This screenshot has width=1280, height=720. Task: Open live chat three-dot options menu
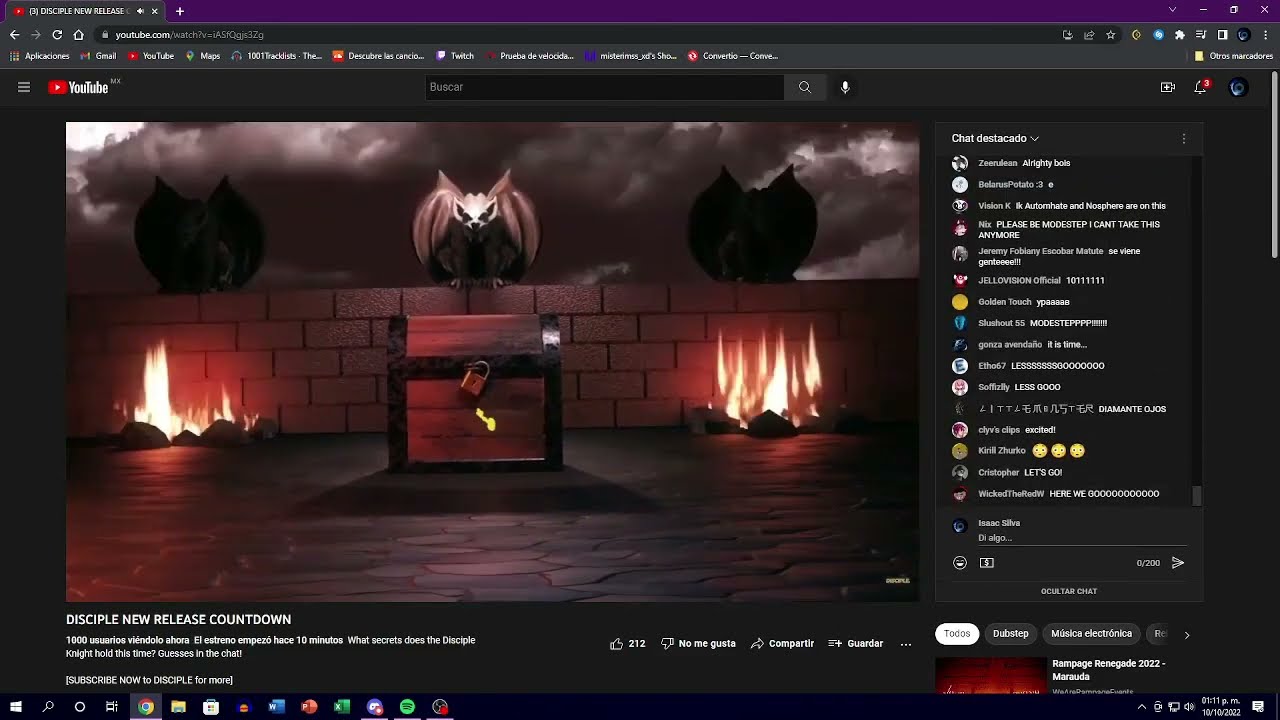[x=1184, y=138]
